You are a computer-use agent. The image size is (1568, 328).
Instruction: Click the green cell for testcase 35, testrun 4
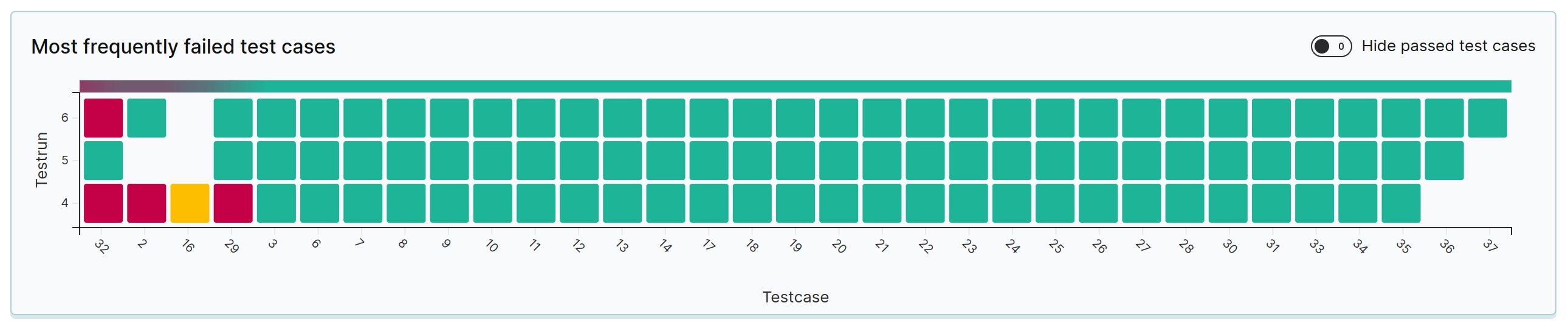pyautogui.click(x=1401, y=203)
